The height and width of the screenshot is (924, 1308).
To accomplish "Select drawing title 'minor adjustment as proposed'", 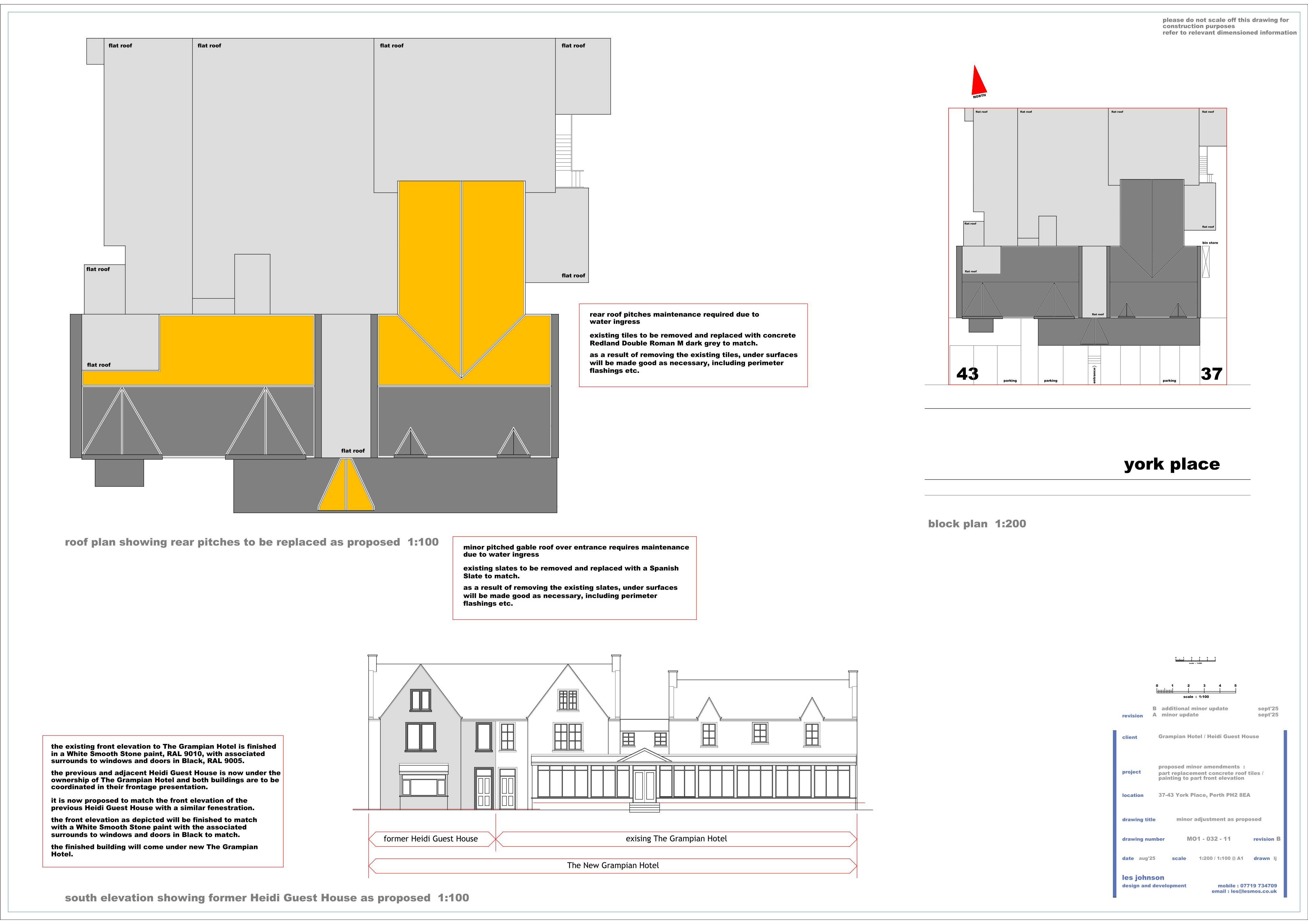I will [x=1219, y=819].
